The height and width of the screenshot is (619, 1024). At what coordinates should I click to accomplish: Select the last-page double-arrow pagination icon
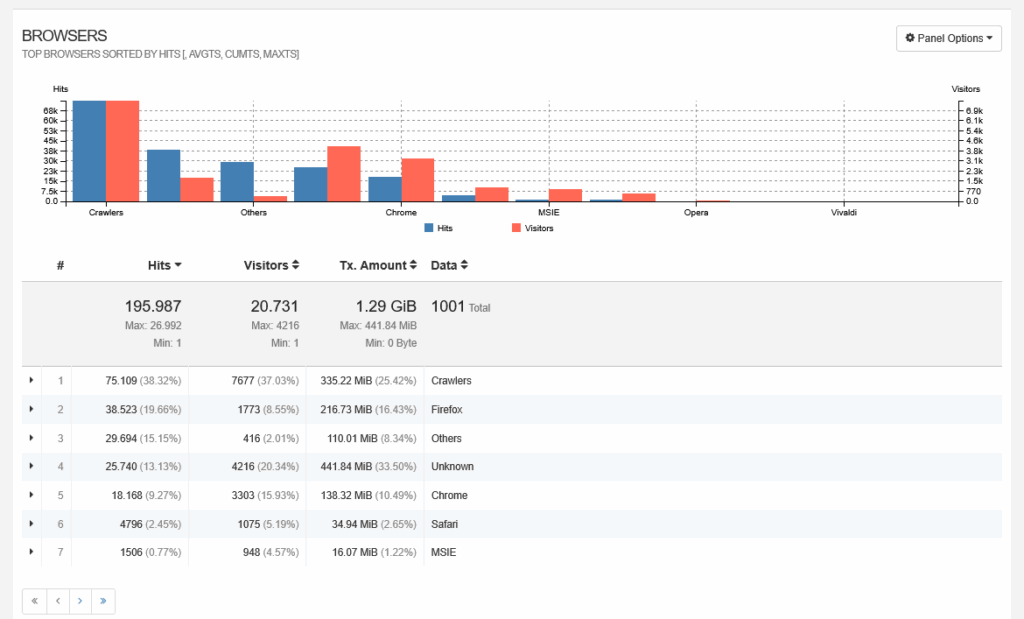[x=103, y=600]
